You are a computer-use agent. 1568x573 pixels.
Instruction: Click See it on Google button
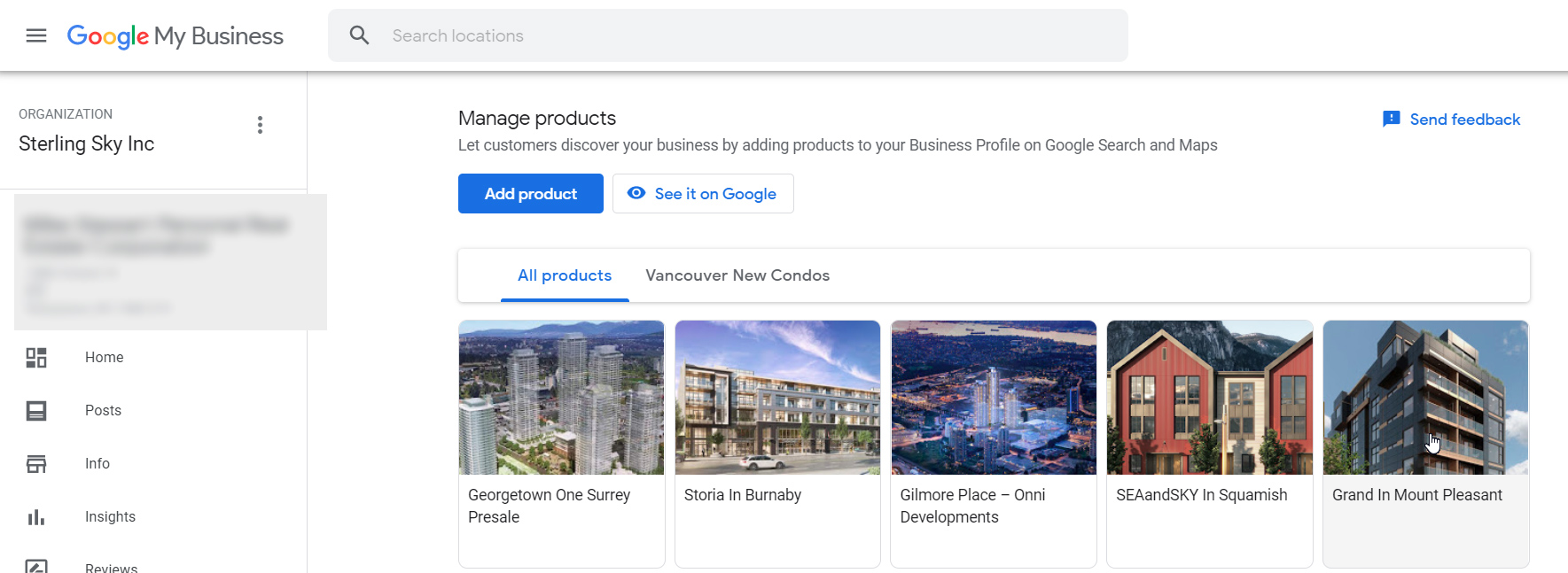pyautogui.click(x=703, y=194)
